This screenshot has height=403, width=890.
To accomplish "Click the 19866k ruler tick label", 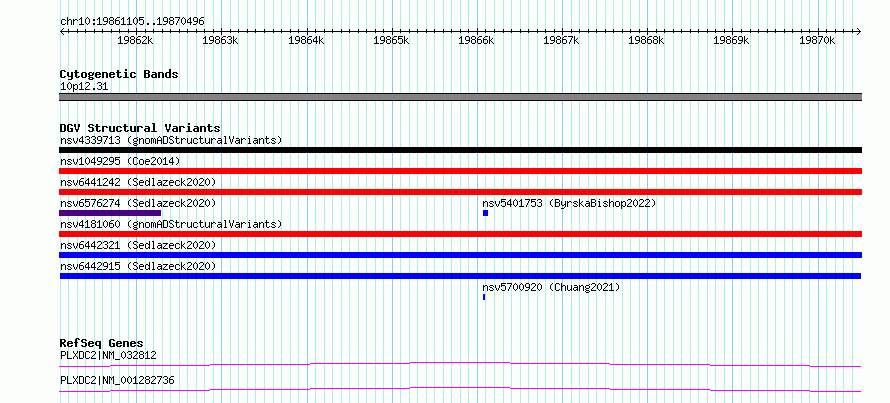I will (477, 41).
